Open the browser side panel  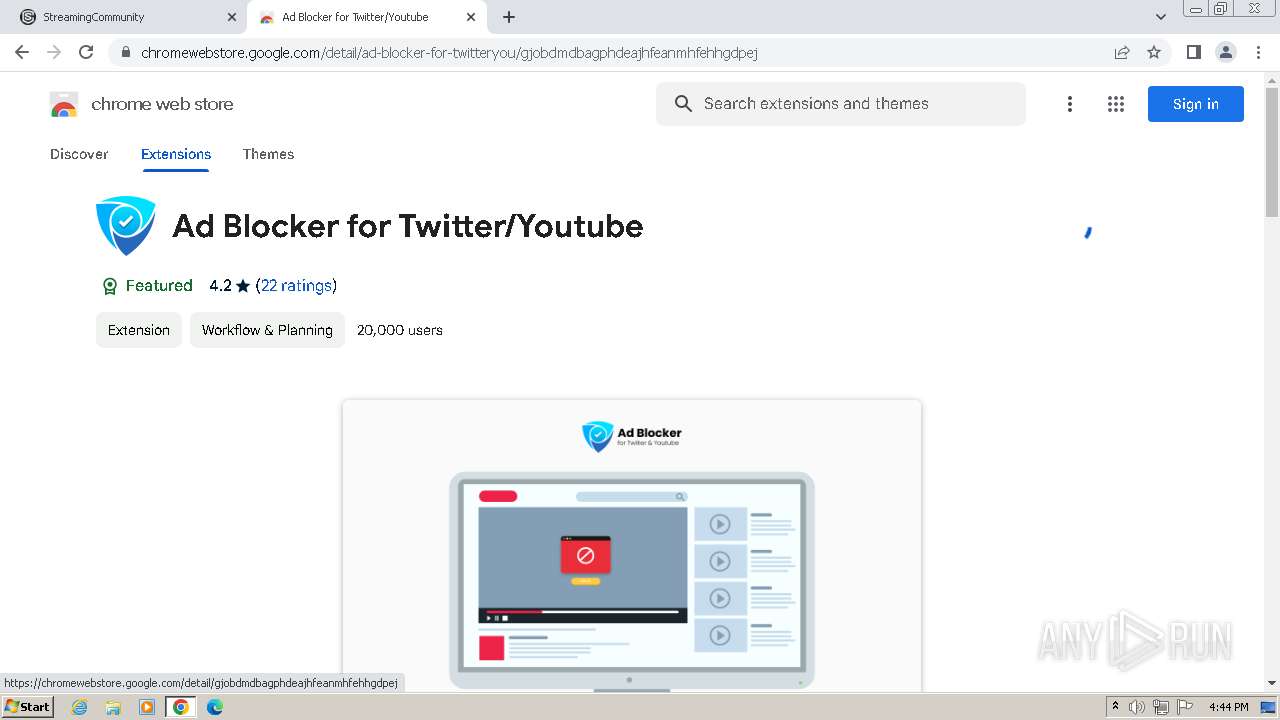pos(1193,52)
